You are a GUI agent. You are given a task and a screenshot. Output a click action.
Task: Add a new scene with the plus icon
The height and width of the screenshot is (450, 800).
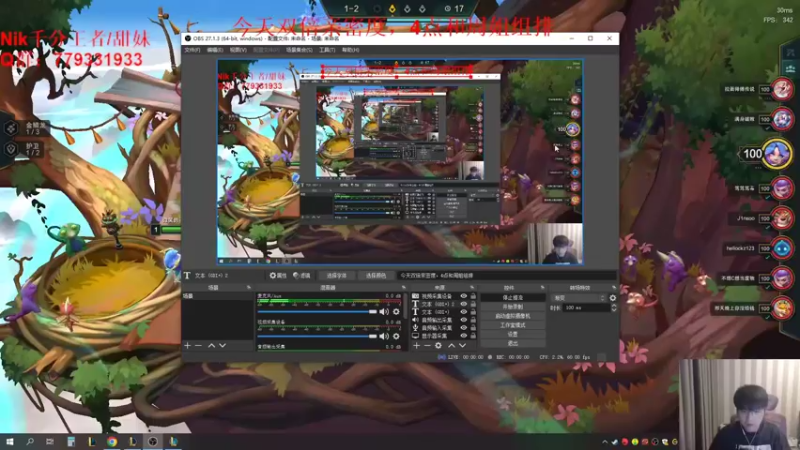click(x=187, y=345)
